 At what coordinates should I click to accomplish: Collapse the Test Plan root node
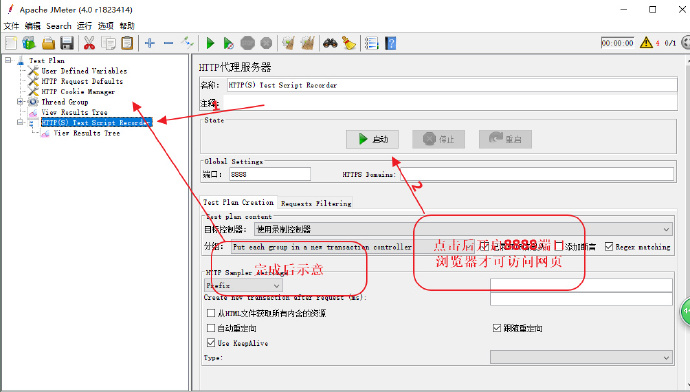click(8, 60)
